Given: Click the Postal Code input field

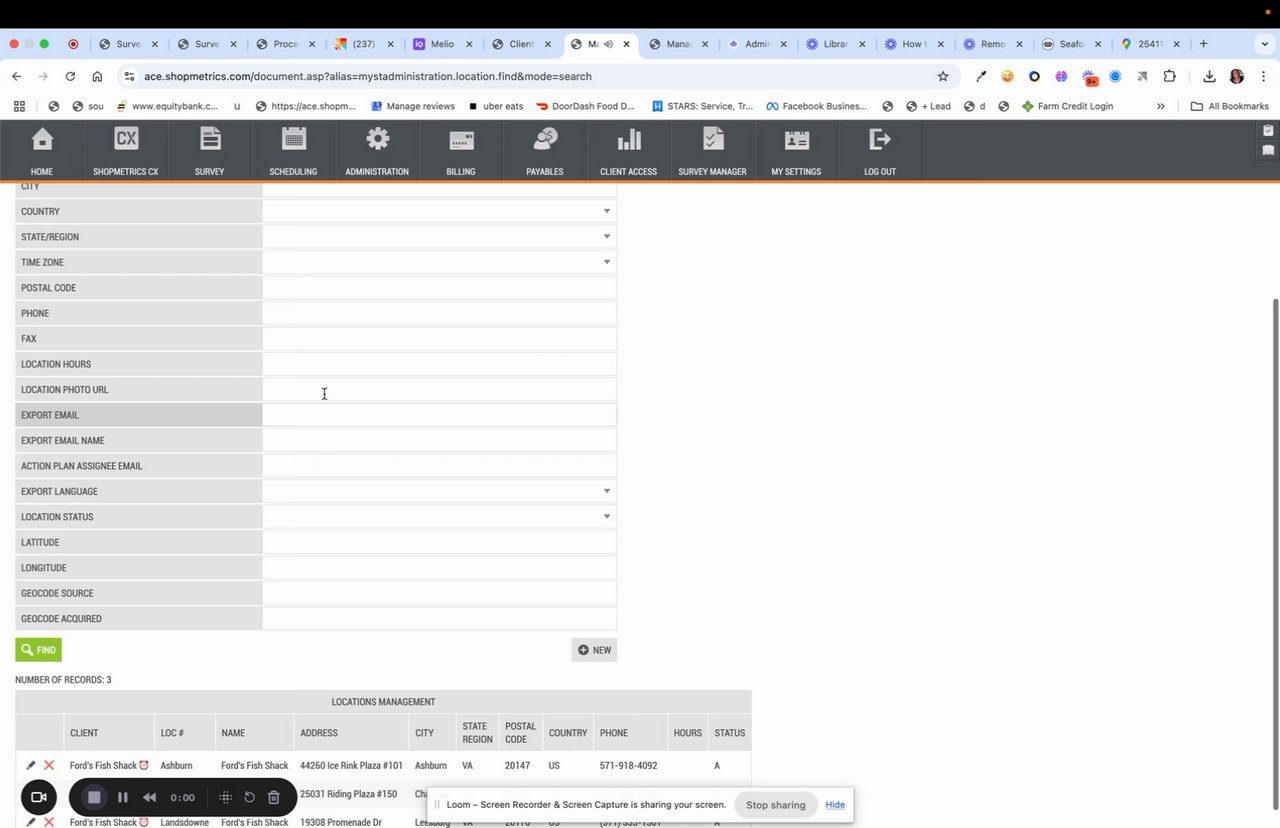Looking at the screenshot, I should pyautogui.click(x=440, y=288).
